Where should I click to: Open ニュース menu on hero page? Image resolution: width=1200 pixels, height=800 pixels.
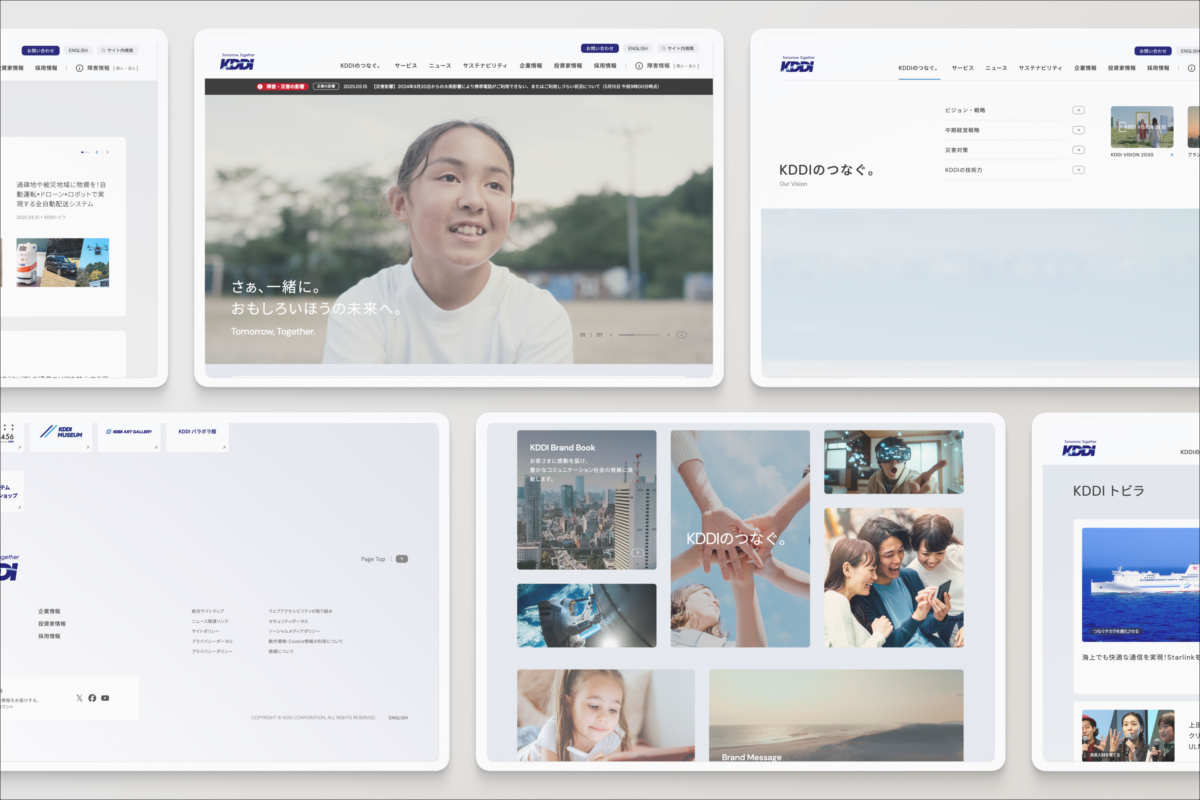[x=440, y=66]
